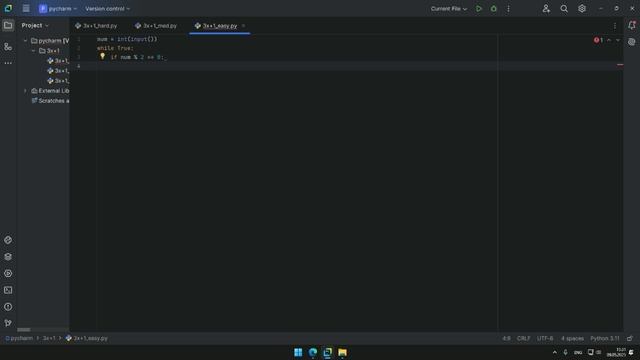640x360 pixels.
Task: Open the Terminal tool window
Action: (8, 290)
